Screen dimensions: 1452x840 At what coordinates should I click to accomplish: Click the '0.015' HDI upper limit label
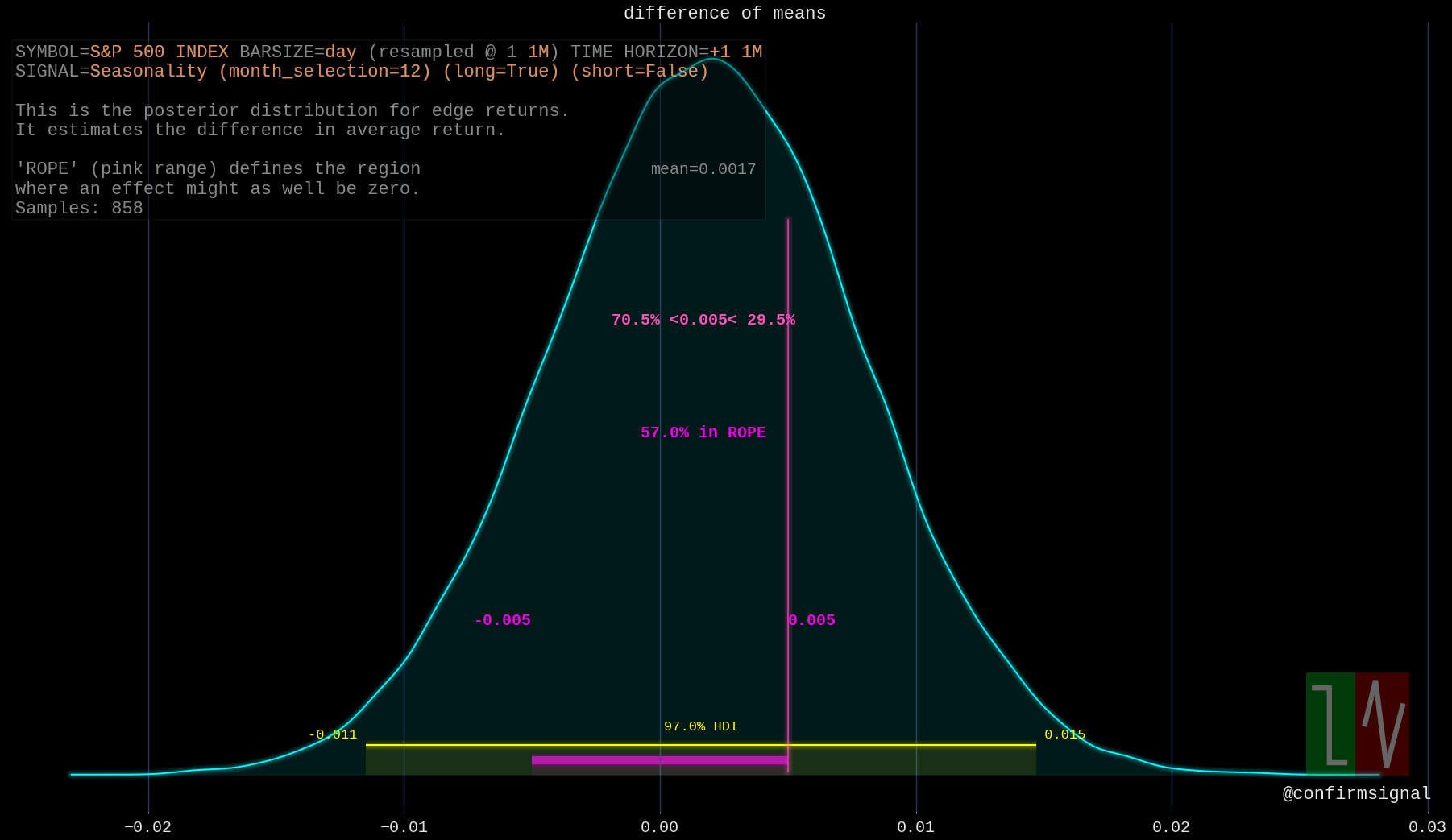point(1065,734)
